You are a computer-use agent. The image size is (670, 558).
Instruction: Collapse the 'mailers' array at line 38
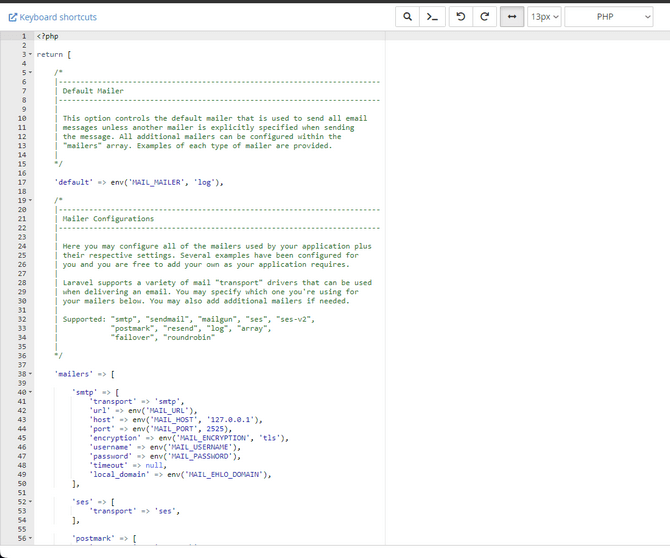point(30,374)
